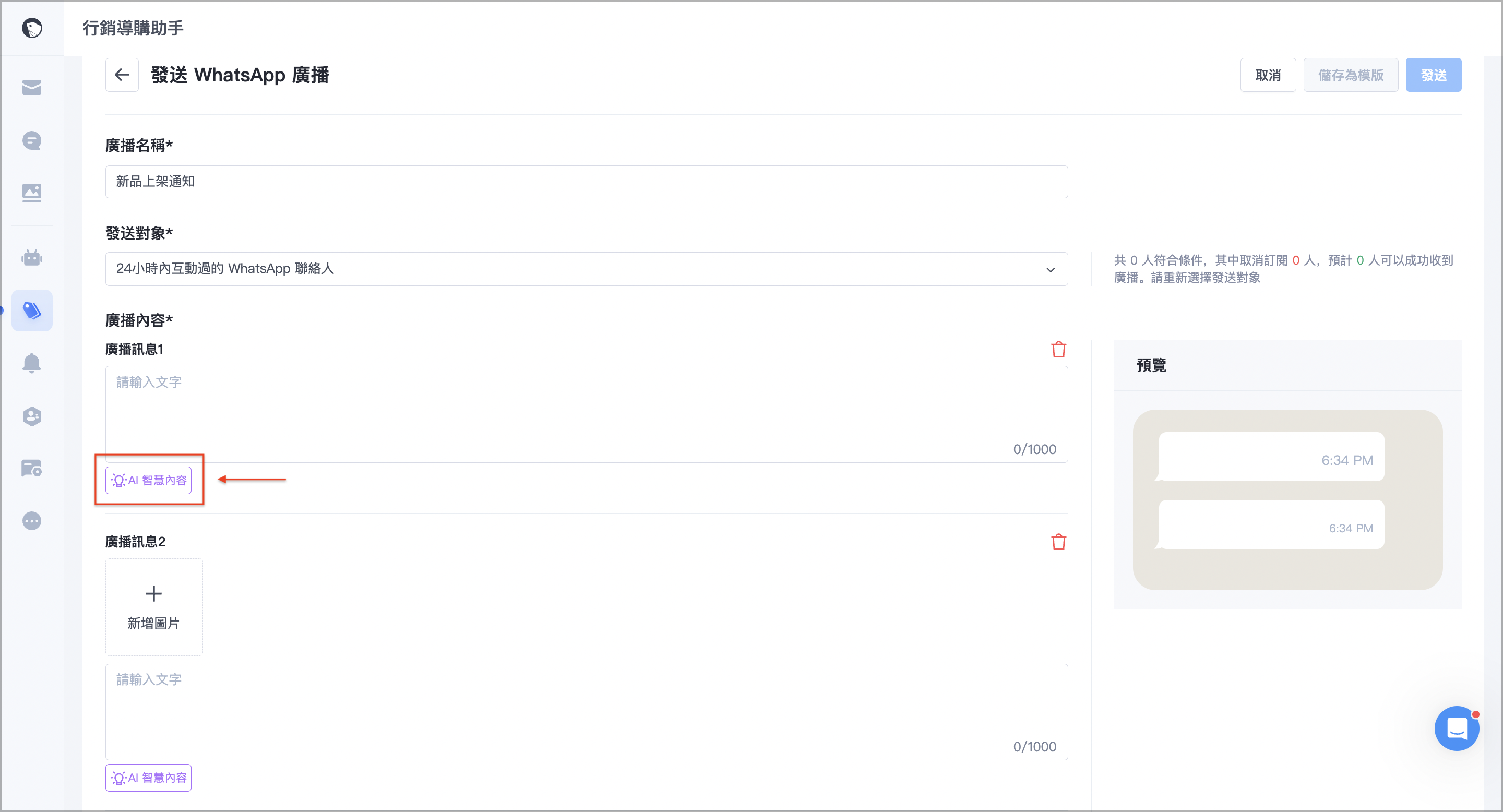
Task: Delete broadcast message 1 with trash icon
Action: click(x=1058, y=350)
